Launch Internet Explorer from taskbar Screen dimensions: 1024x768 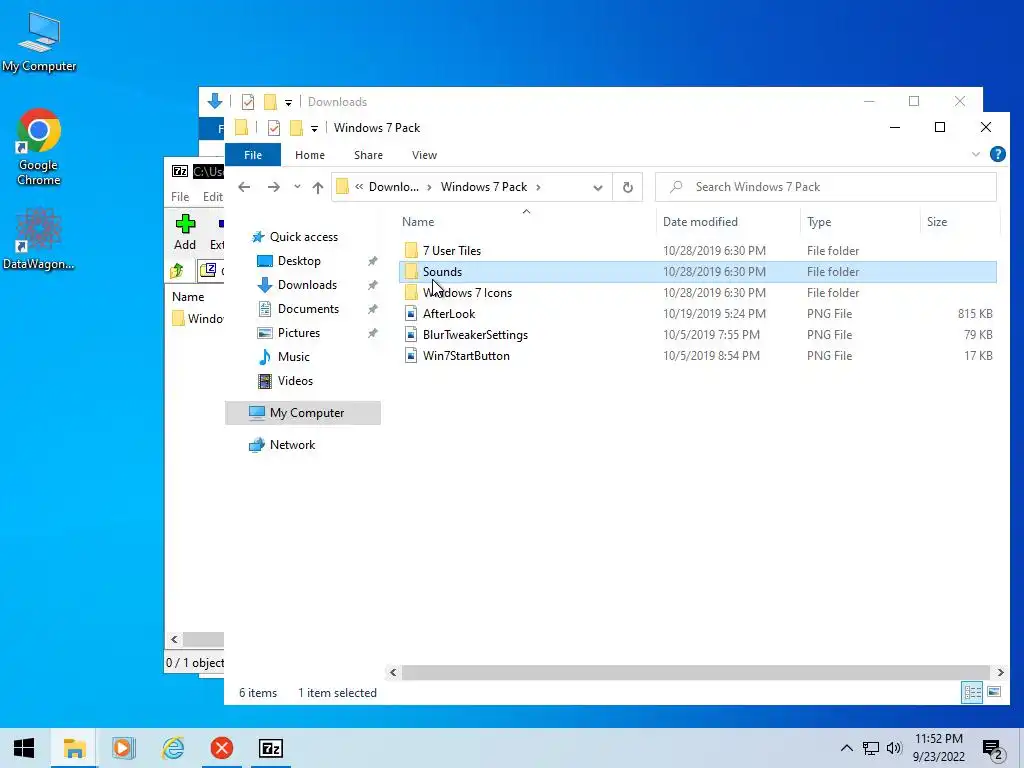click(173, 748)
